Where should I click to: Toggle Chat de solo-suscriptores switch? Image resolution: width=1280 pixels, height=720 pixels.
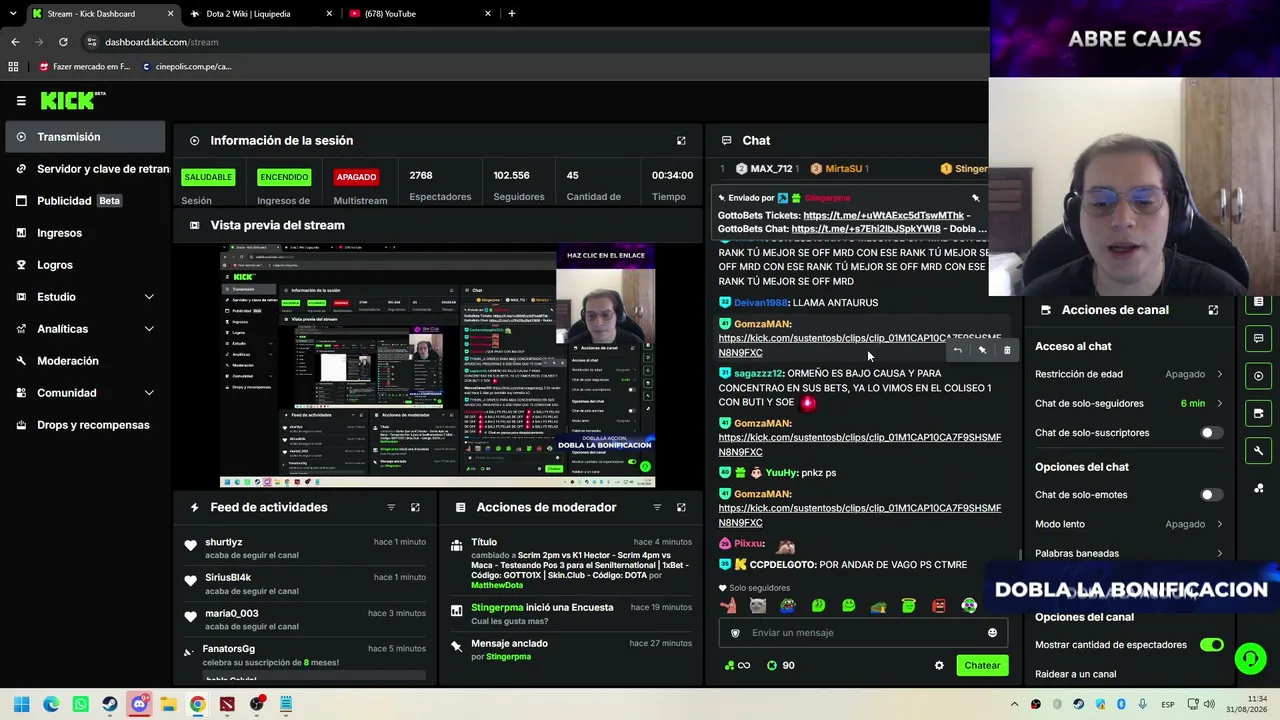(1211, 433)
